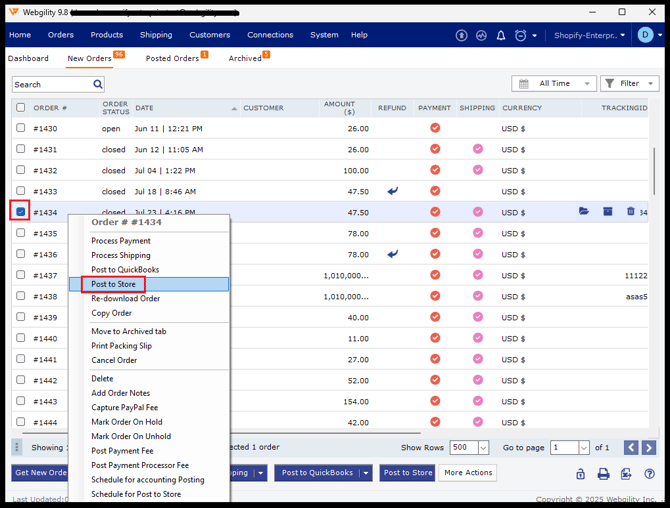This screenshot has height=508, width=670.
Task: Click the search magnifier icon
Action: point(98,85)
